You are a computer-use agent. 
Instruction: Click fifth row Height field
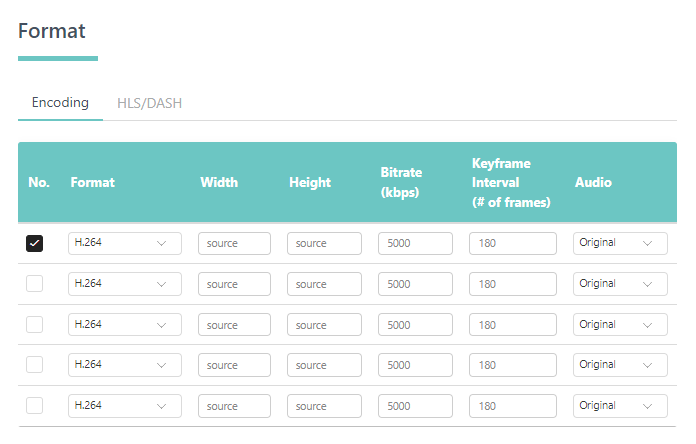point(324,406)
